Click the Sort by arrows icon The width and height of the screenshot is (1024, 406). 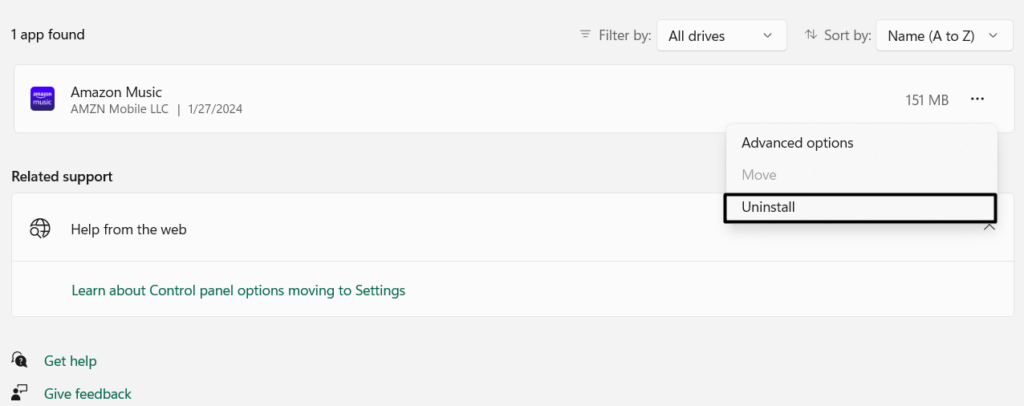810,35
